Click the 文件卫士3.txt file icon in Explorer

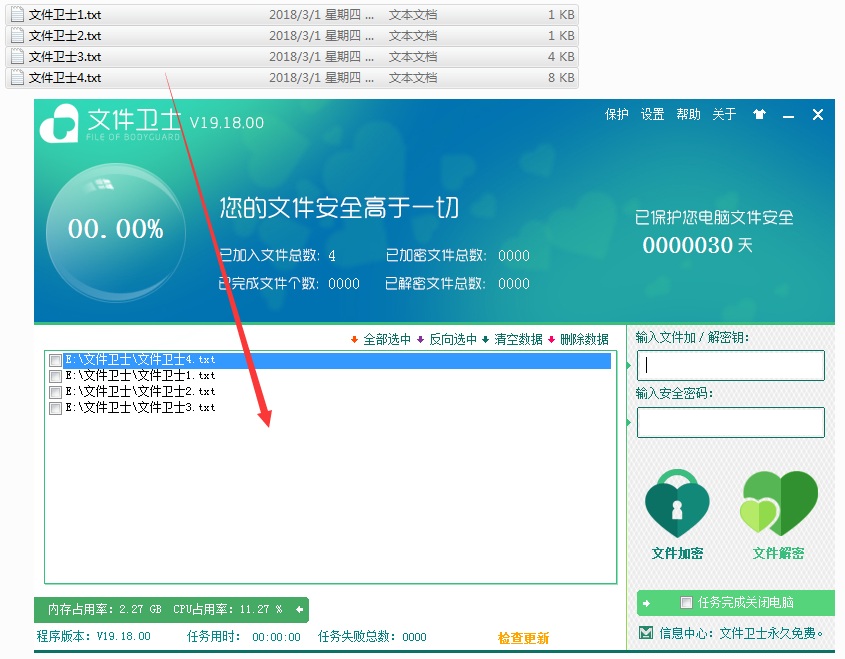coord(17,56)
